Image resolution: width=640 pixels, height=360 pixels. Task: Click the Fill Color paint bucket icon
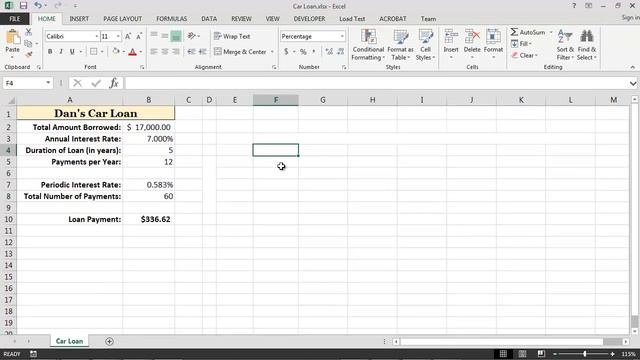[x=116, y=51]
